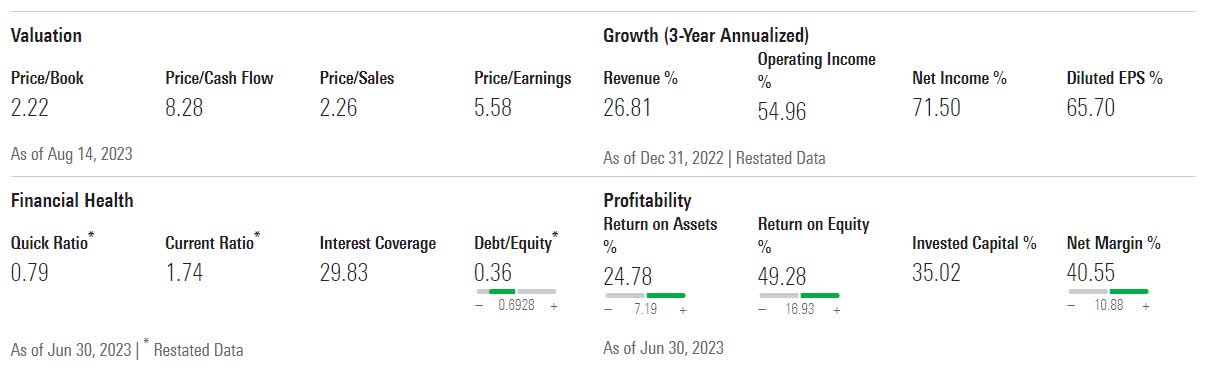Screen dimensions: 1206x377
Task: Click the Return on Assets comparison bar
Action: coord(645,295)
